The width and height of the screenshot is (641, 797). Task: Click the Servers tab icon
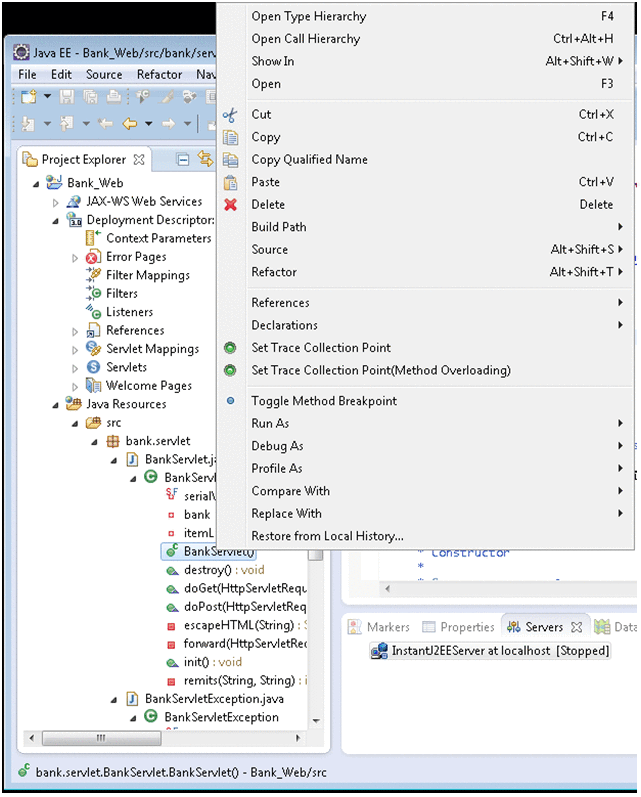[513, 627]
